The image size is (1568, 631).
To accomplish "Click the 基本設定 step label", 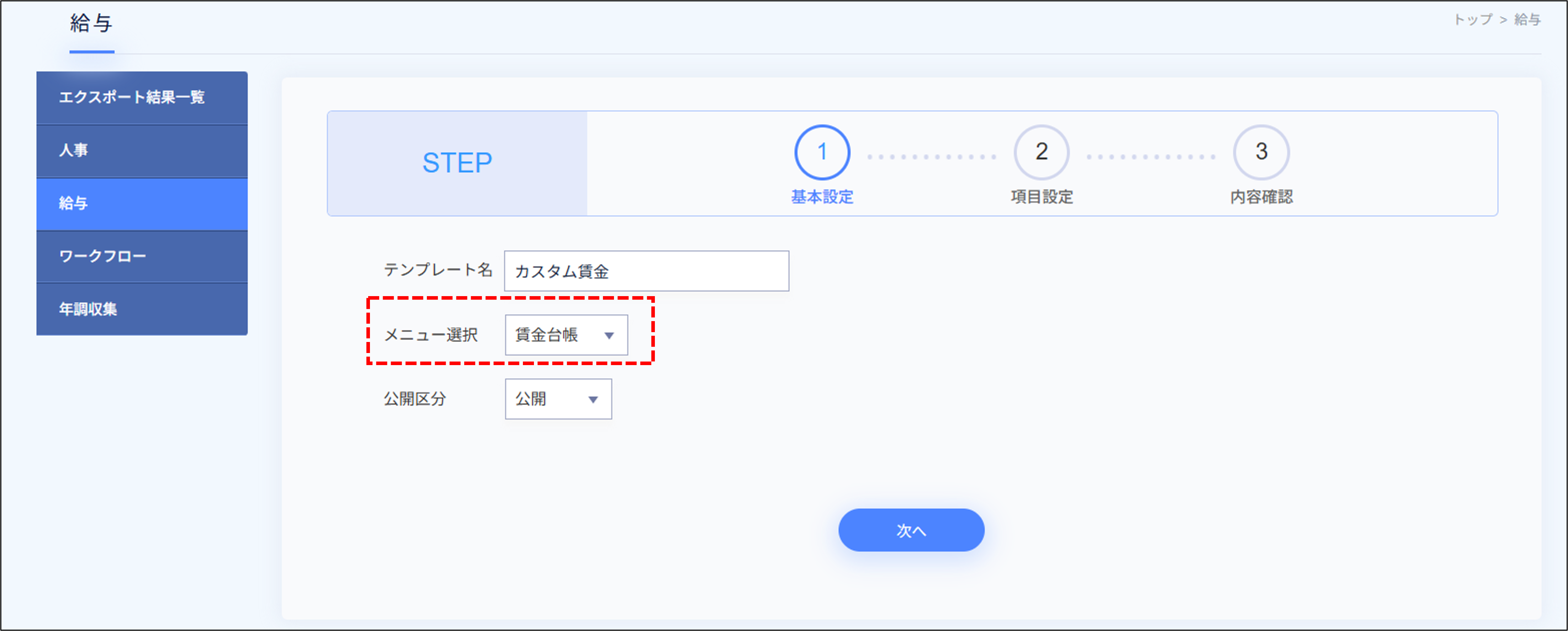I will pos(822,197).
